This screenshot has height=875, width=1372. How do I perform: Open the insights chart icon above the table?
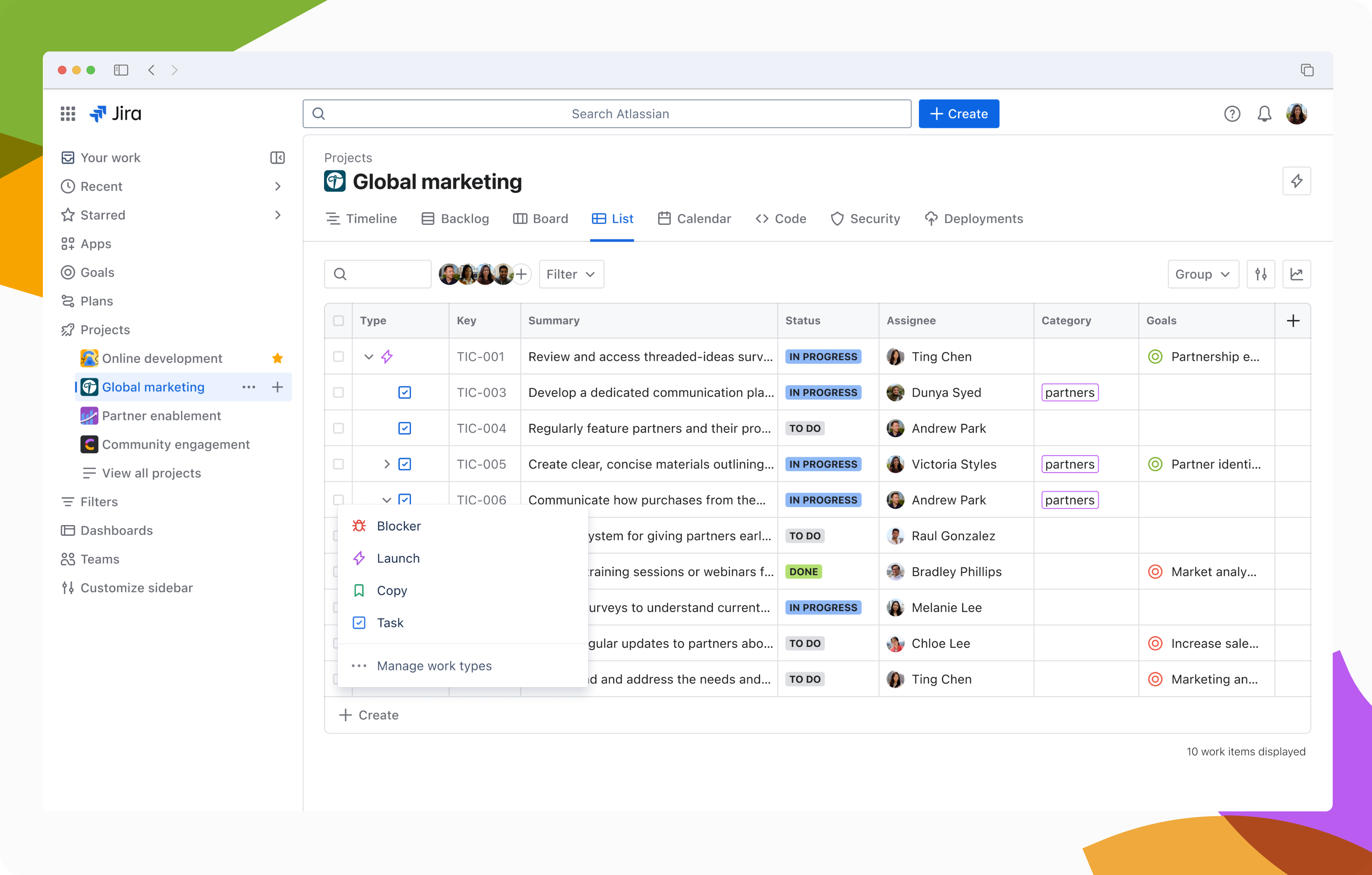point(1297,274)
